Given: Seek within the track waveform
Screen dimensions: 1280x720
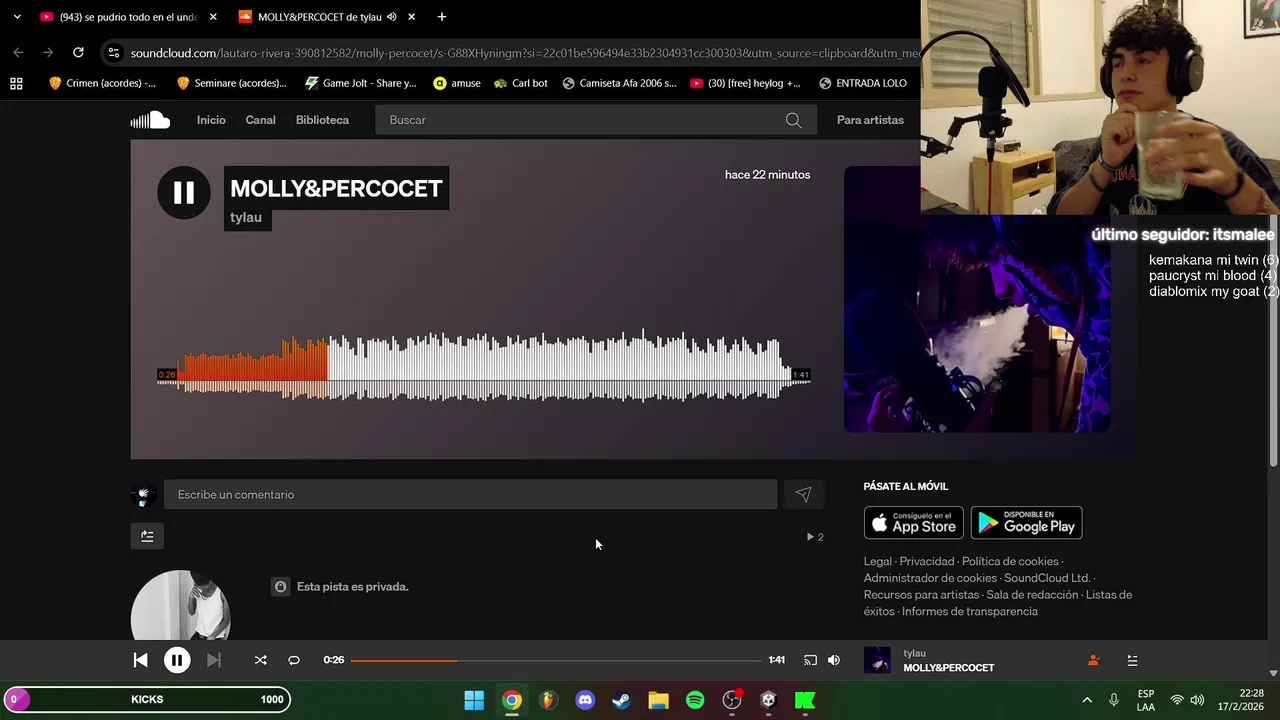Looking at the screenshot, I should pyautogui.click(x=484, y=364).
